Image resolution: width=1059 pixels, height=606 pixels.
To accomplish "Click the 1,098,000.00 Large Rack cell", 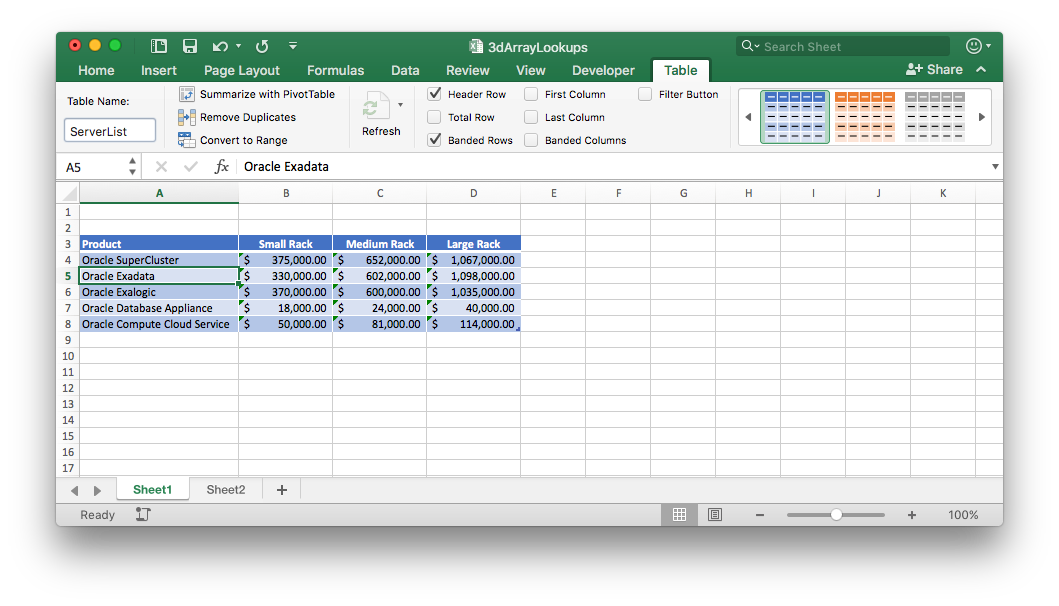I will click(x=473, y=276).
